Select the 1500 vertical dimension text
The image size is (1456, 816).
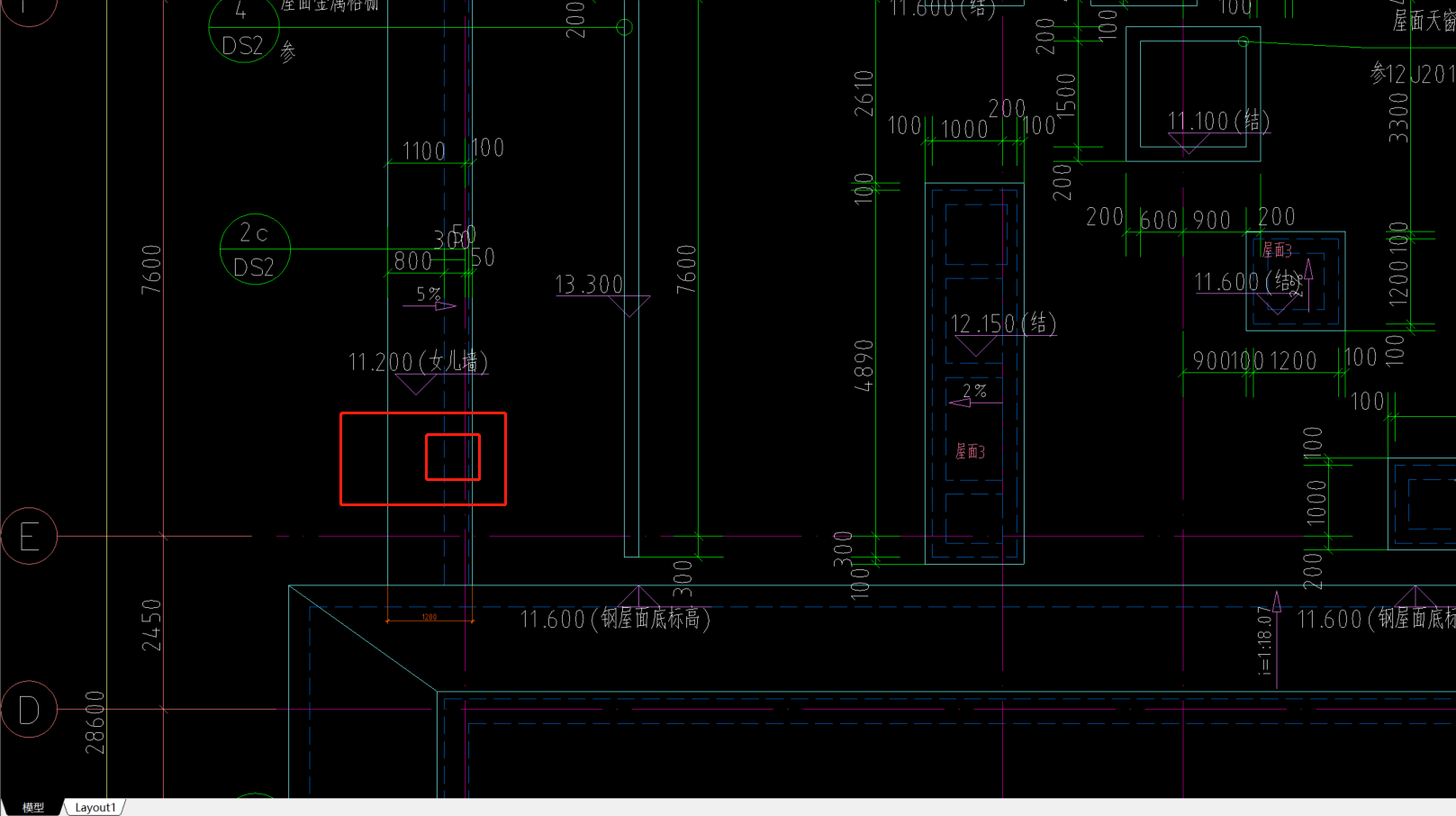click(1065, 95)
